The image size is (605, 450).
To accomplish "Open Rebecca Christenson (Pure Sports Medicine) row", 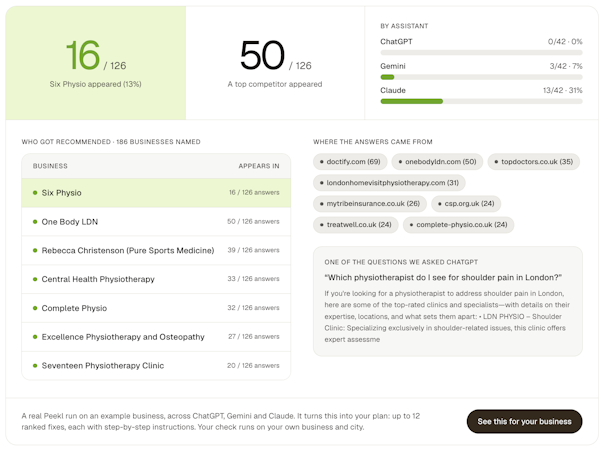I will coord(156,250).
